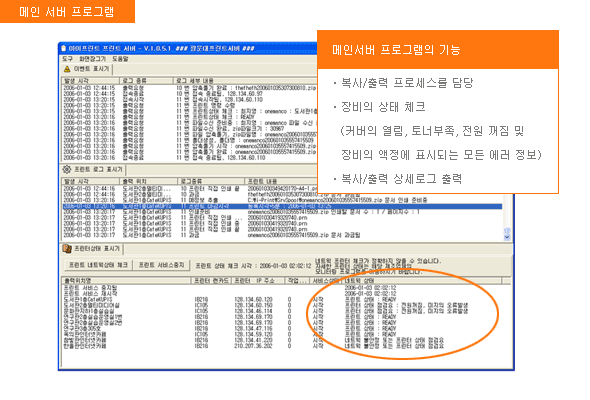
Task: Click the 출력위치명 column header in the printer list
Action: tap(127, 281)
